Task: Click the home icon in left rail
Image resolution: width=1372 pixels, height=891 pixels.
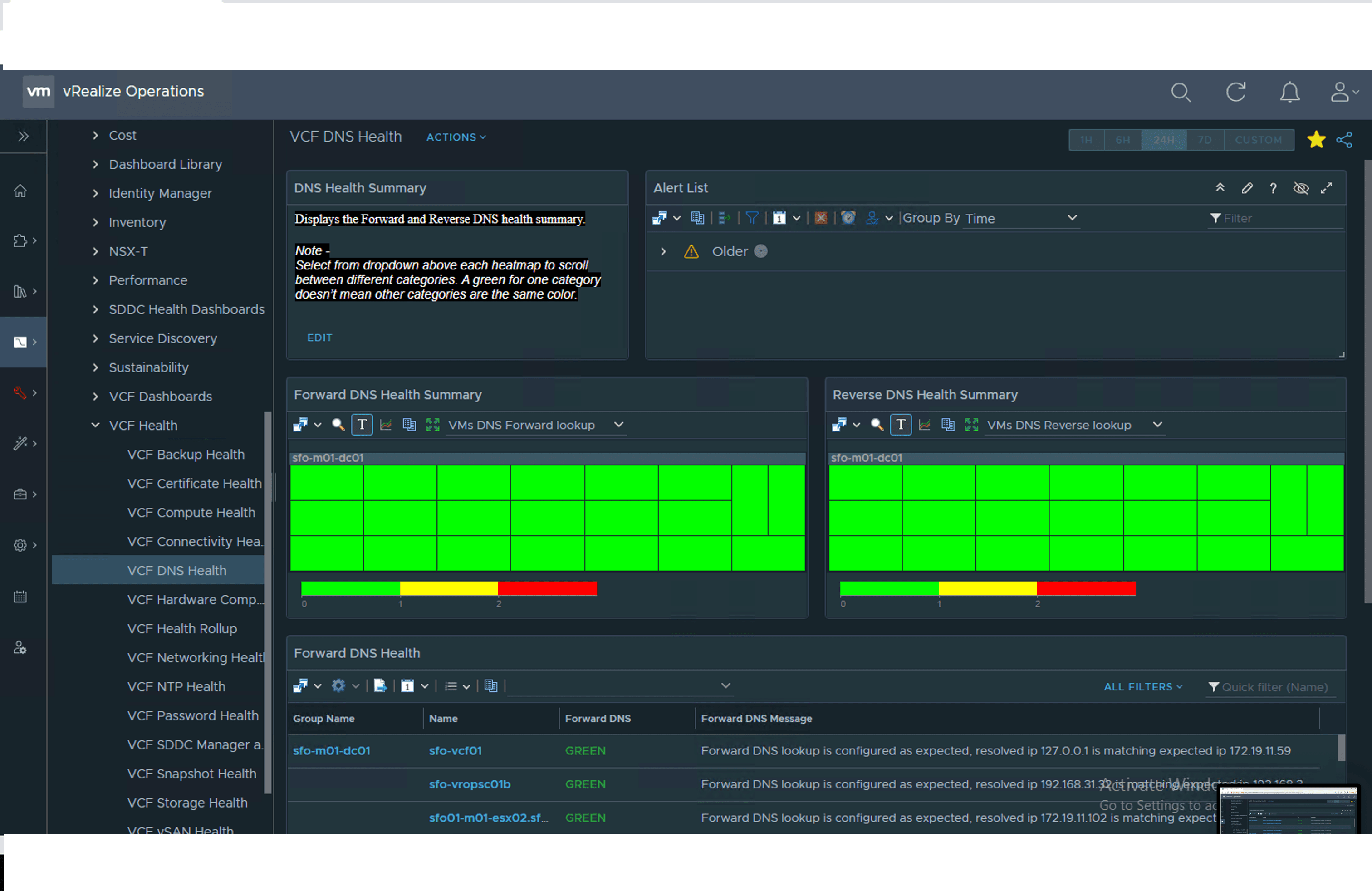Action: 20,191
